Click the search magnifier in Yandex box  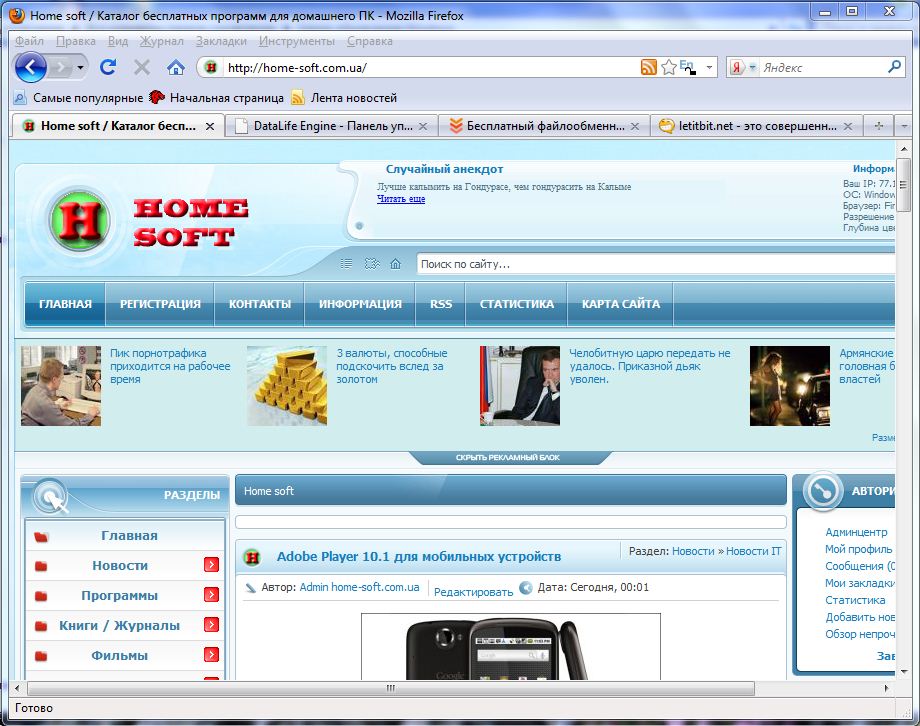coord(895,67)
